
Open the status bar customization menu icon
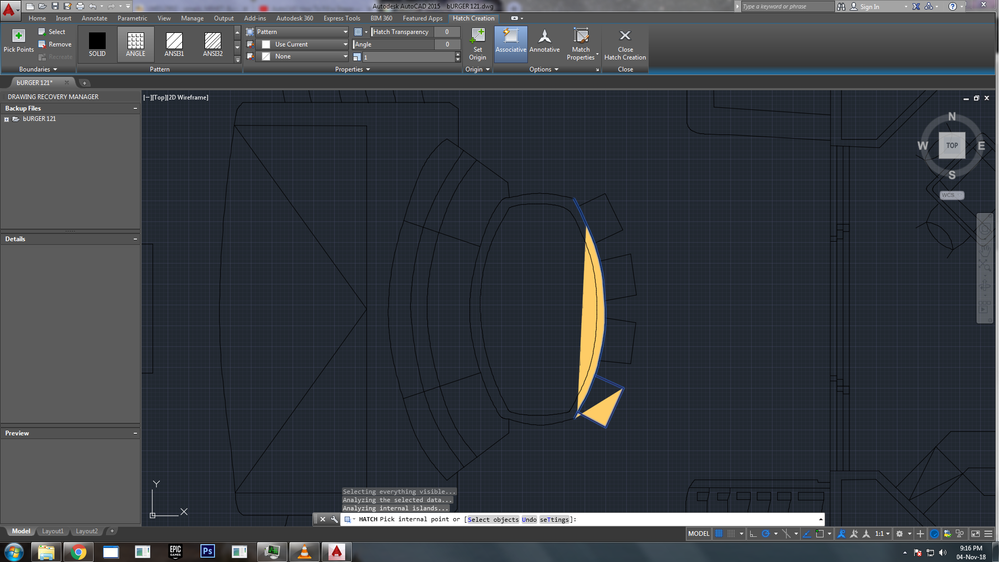988,533
